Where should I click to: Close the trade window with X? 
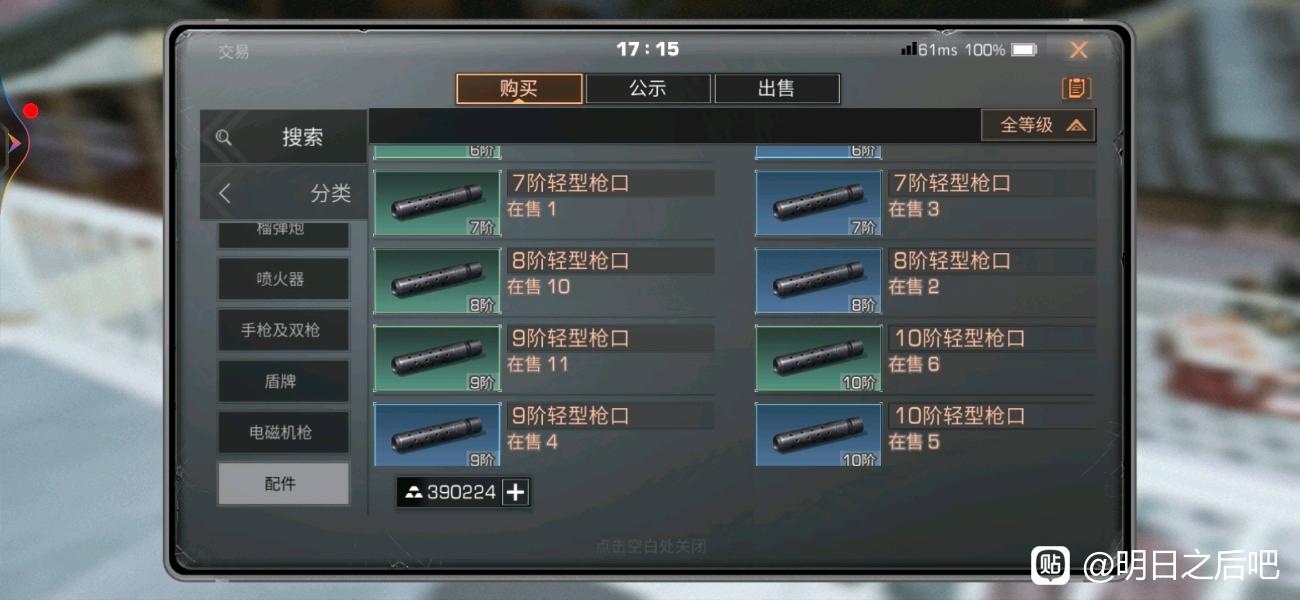(1078, 50)
